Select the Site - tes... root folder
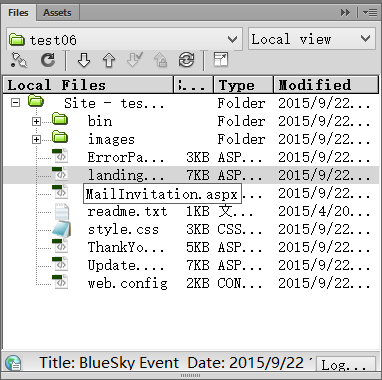This screenshot has height=380, width=382. click(114, 103)
